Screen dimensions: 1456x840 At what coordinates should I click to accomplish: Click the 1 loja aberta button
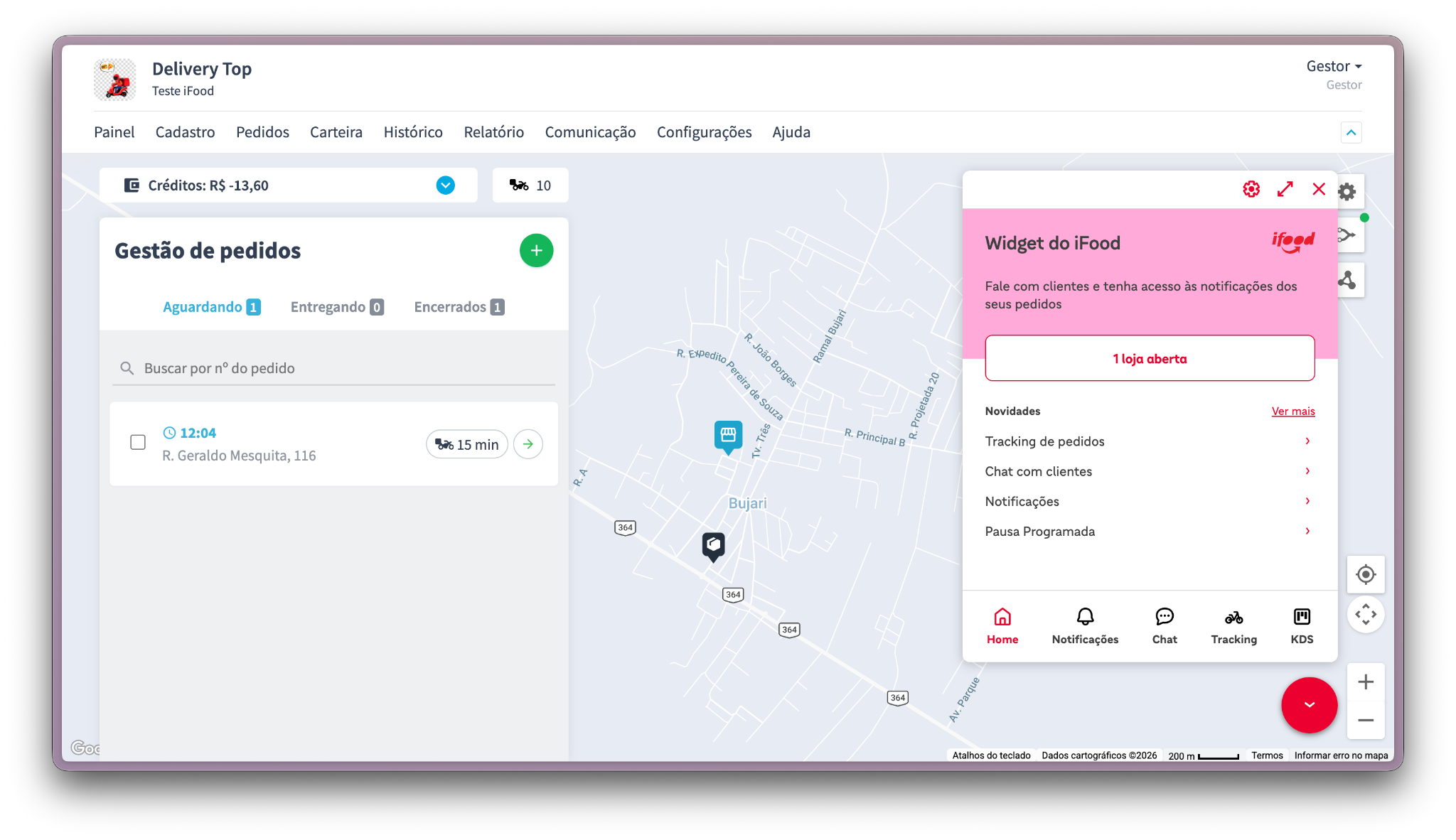[1149, 359]
